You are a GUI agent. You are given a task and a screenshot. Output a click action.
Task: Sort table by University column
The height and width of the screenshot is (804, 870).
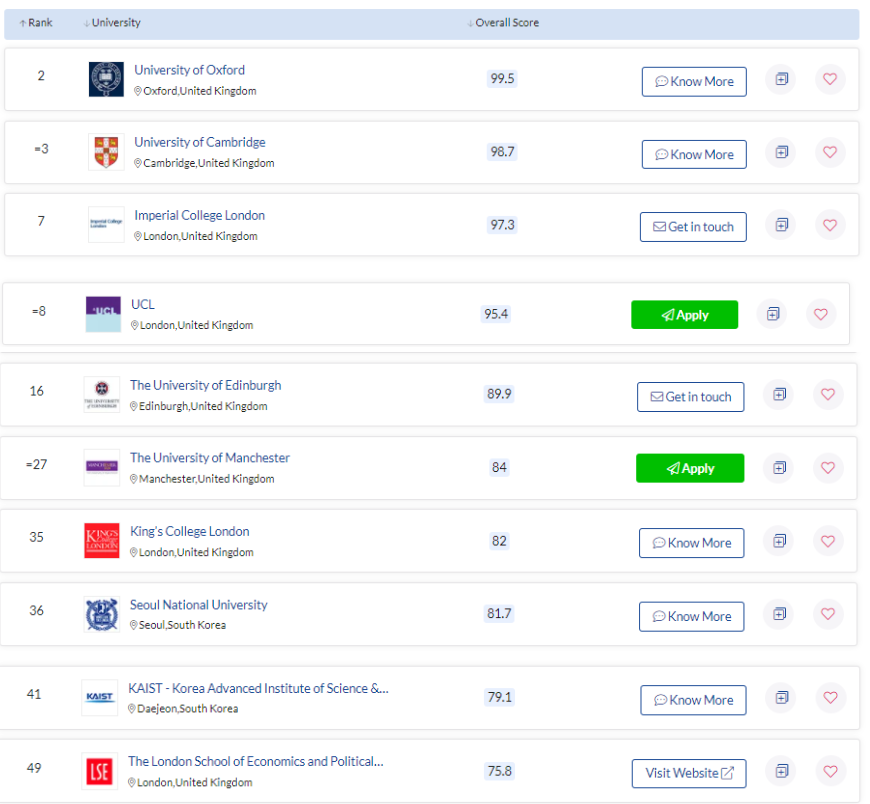point(112,23)
